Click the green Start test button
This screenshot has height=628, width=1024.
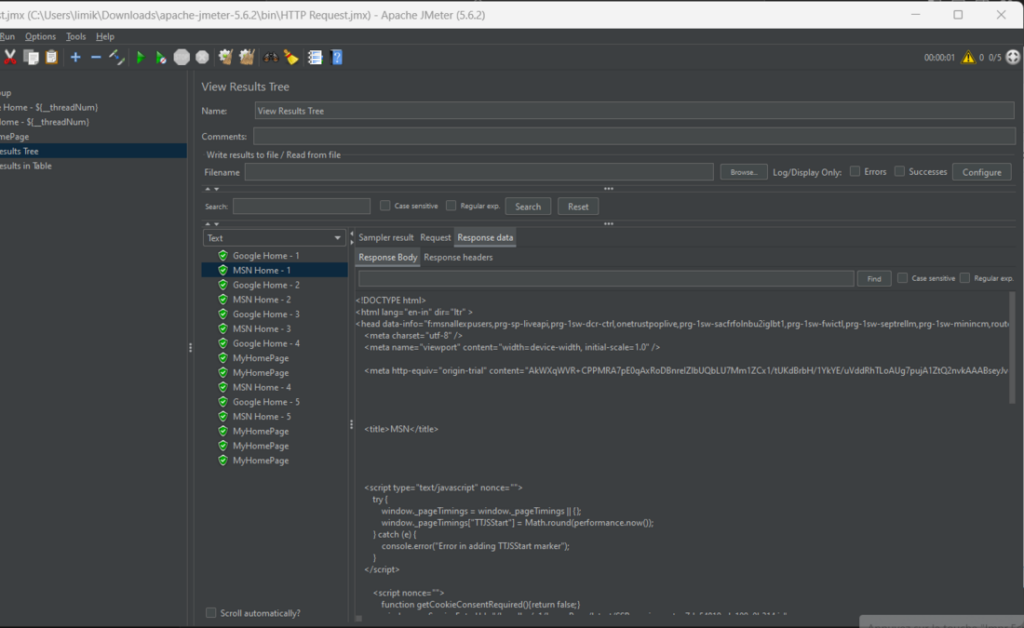(140, 58)
